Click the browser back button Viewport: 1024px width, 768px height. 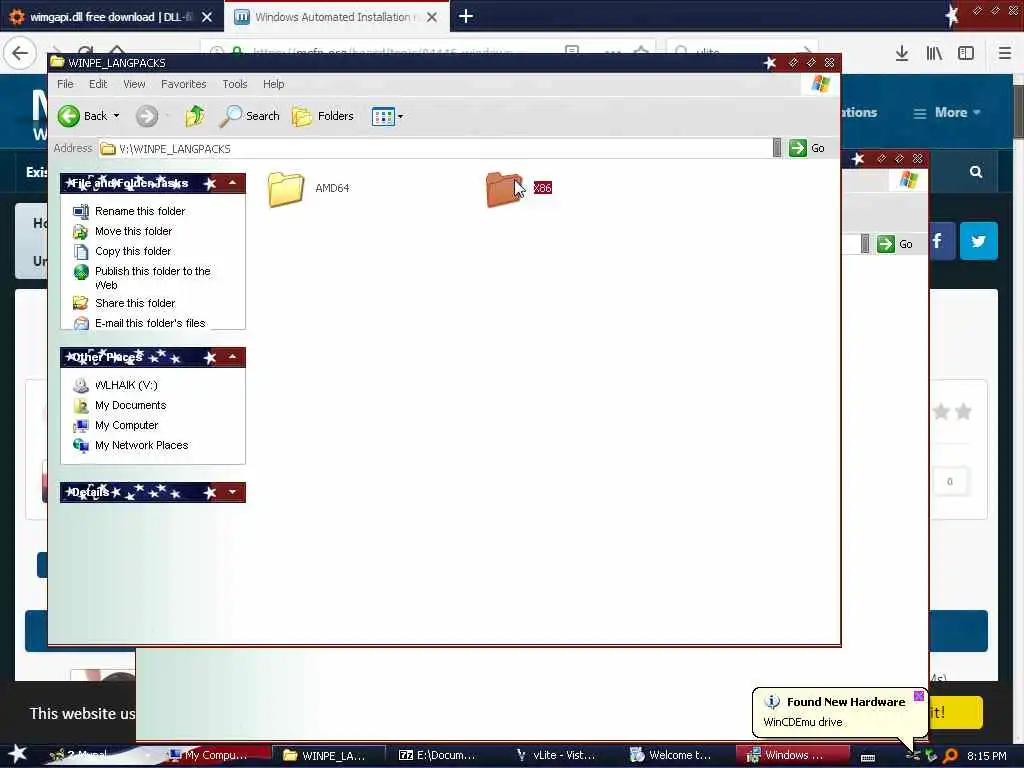coord(20,53)
